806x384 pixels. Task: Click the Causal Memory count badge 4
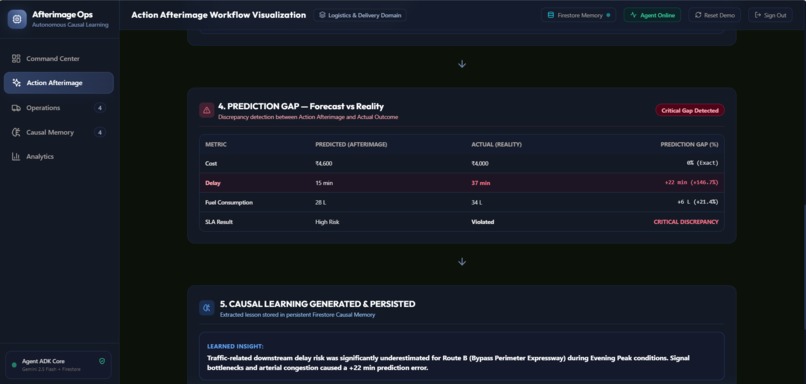click(100, 132)
